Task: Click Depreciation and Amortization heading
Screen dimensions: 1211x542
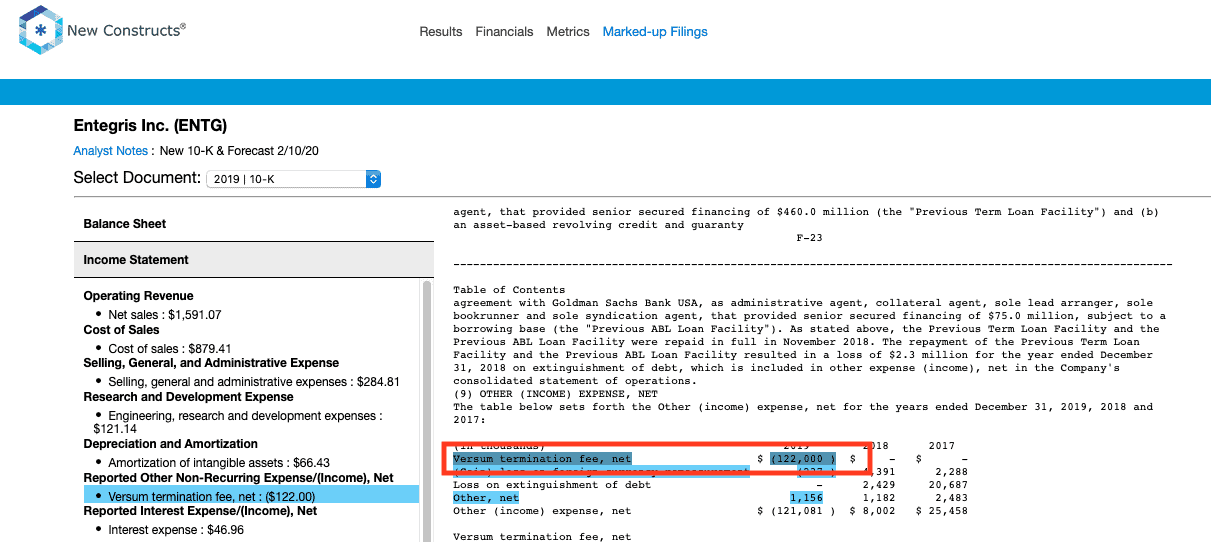Action: (170, 444)
